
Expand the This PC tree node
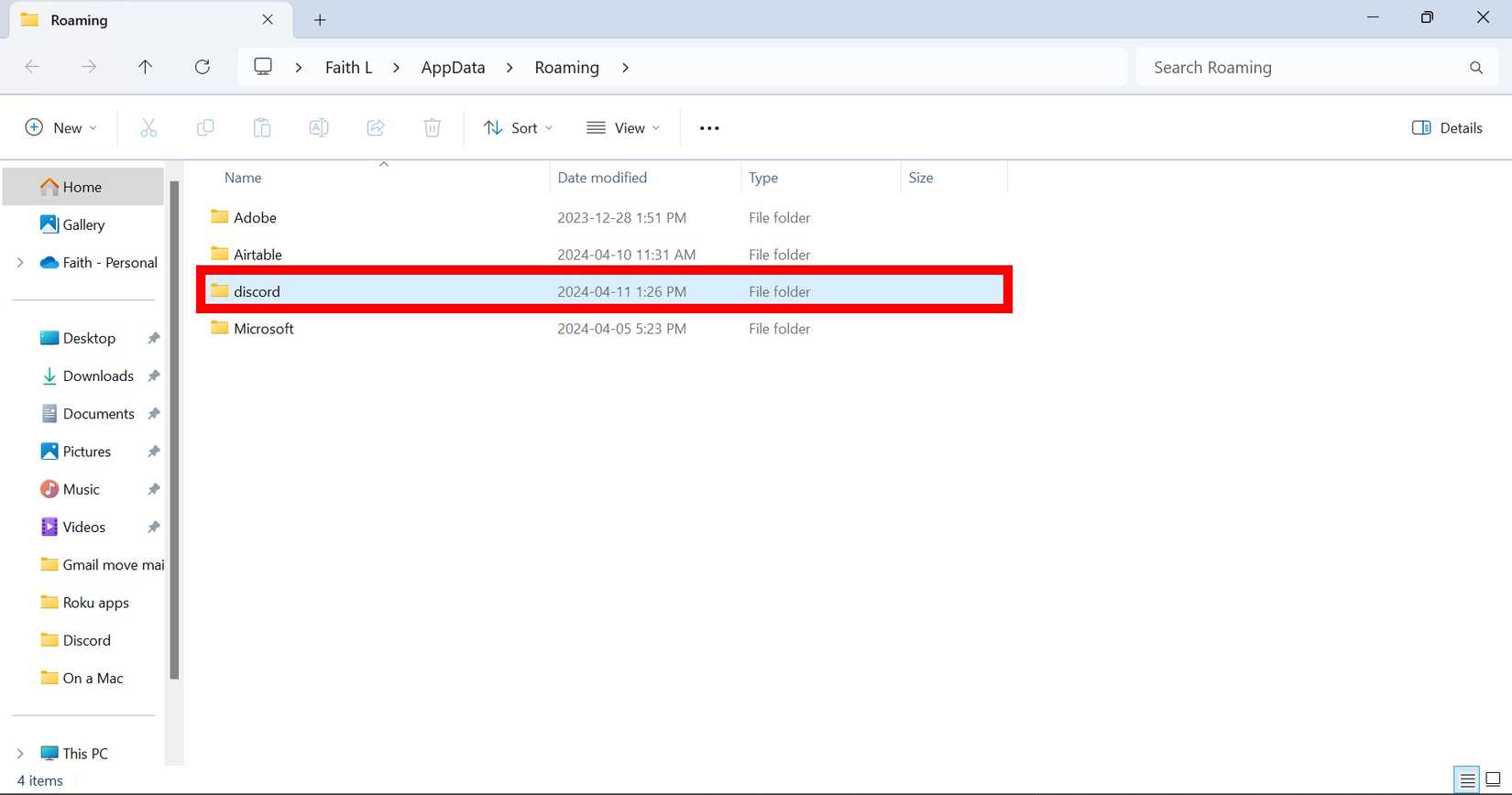(x=20, y=754)
